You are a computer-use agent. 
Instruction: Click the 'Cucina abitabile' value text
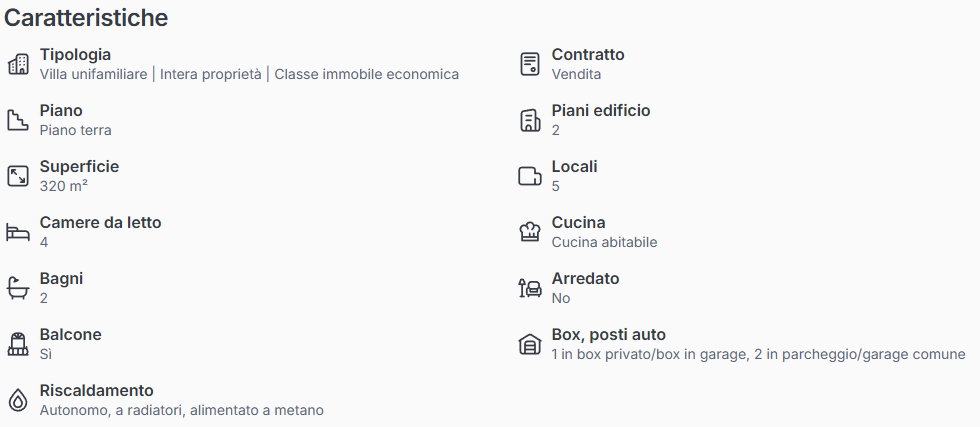pyautogui.click(x=604, y=242)
